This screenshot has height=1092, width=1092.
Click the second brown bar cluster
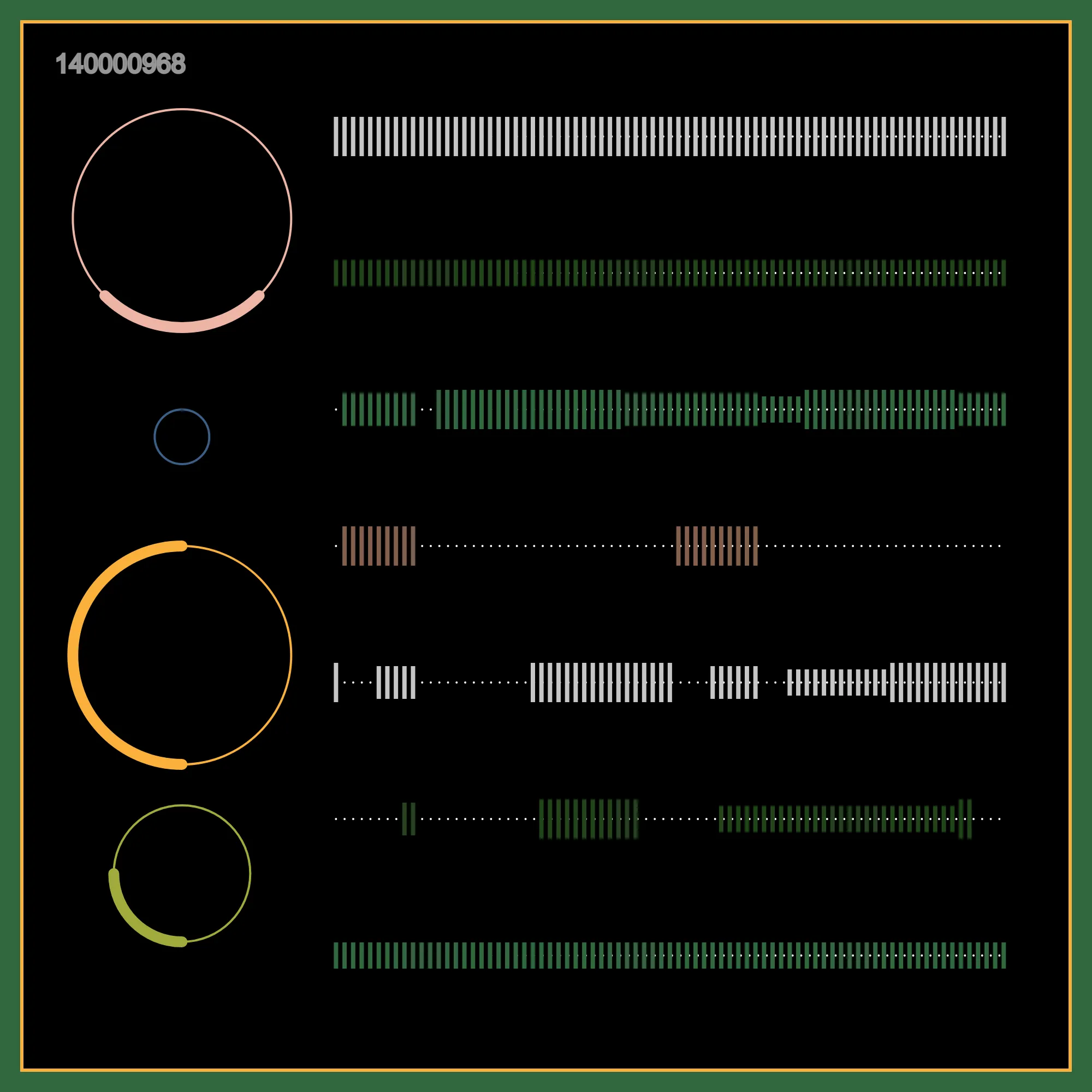click(x=717, y=546)
